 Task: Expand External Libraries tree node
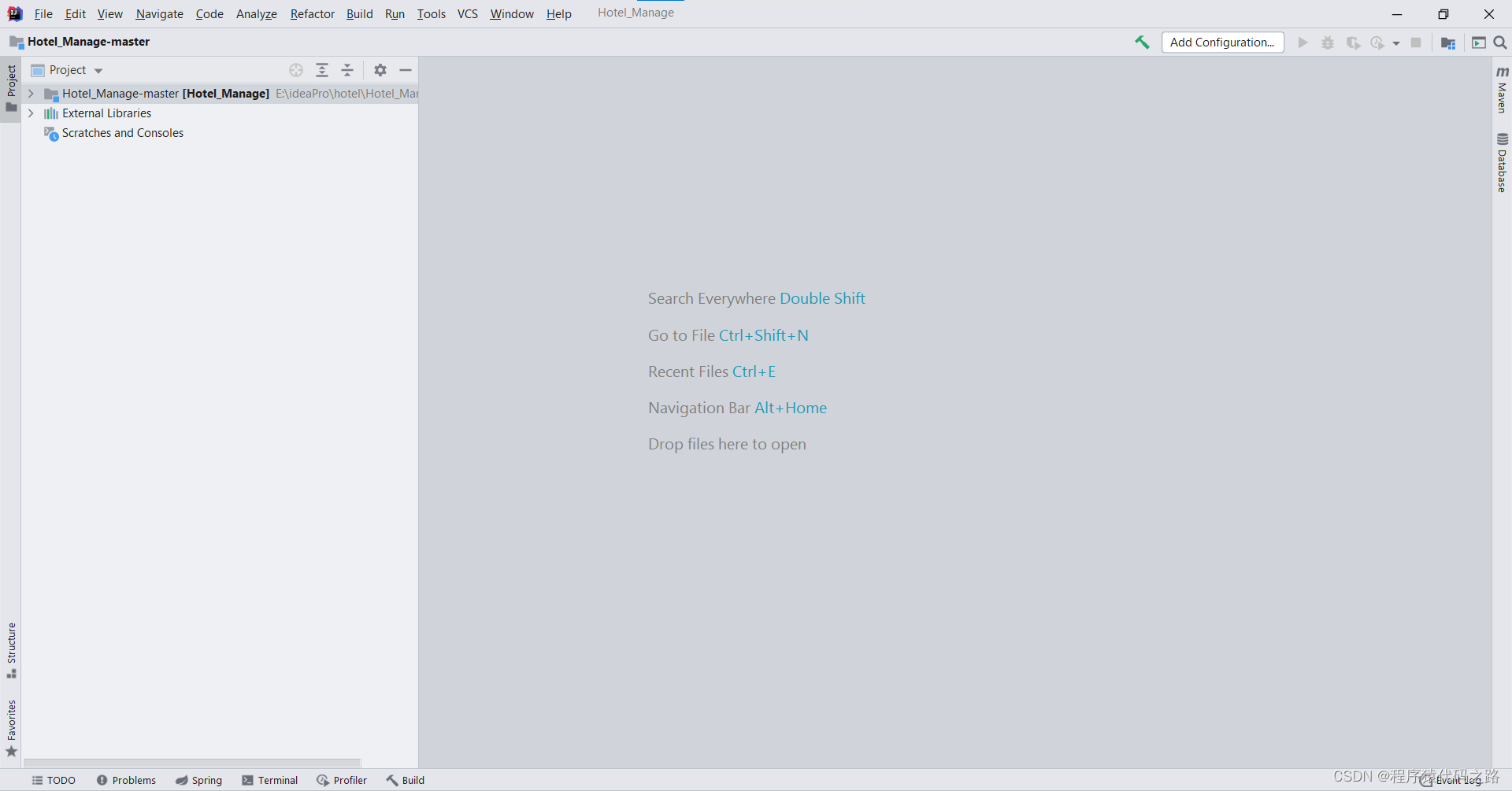[x=31, y=113]
